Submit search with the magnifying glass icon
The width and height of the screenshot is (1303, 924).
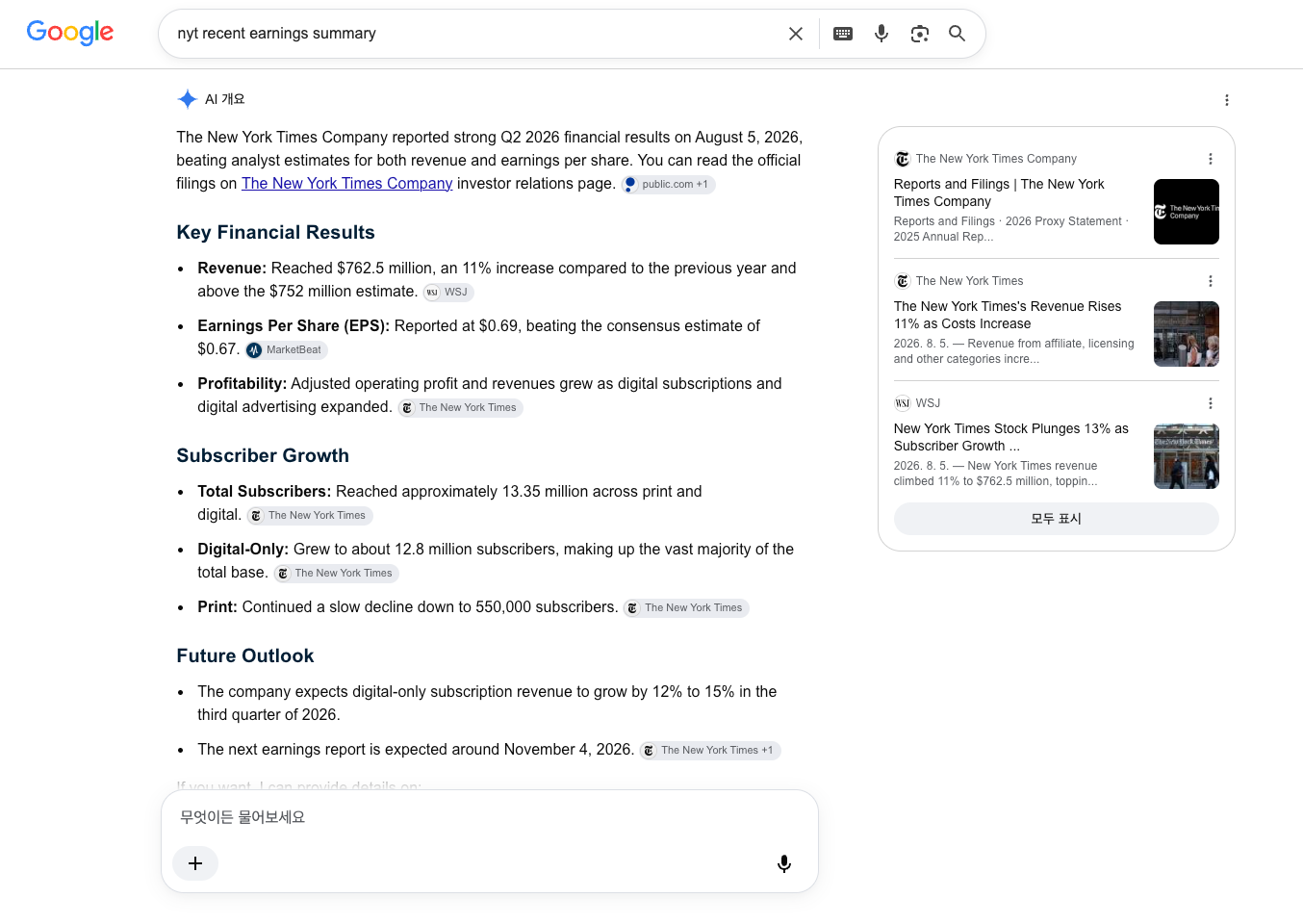pyautogui.click(x=958, y=34)
